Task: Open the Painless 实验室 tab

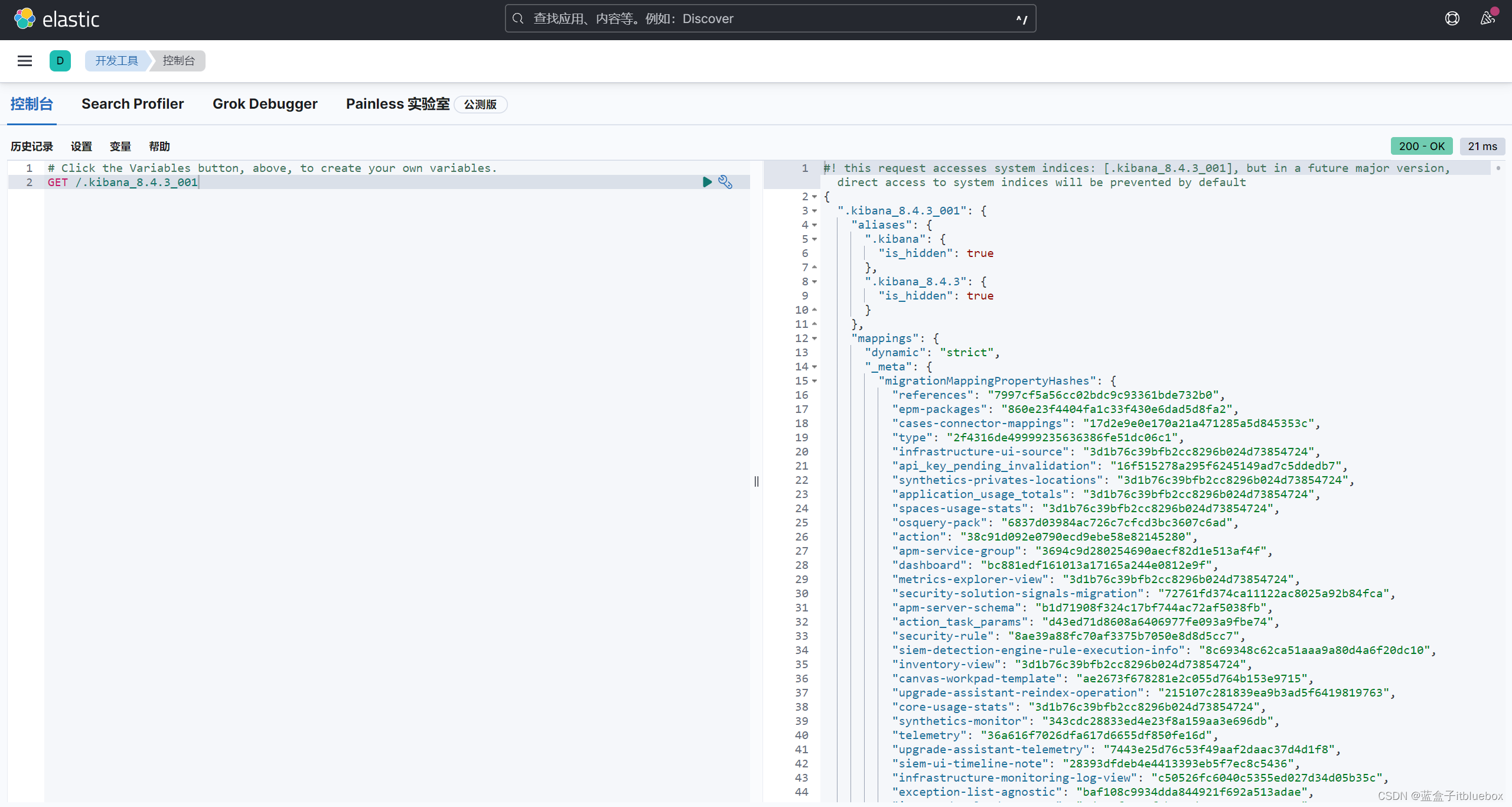Action: click(x=397, y=104)
